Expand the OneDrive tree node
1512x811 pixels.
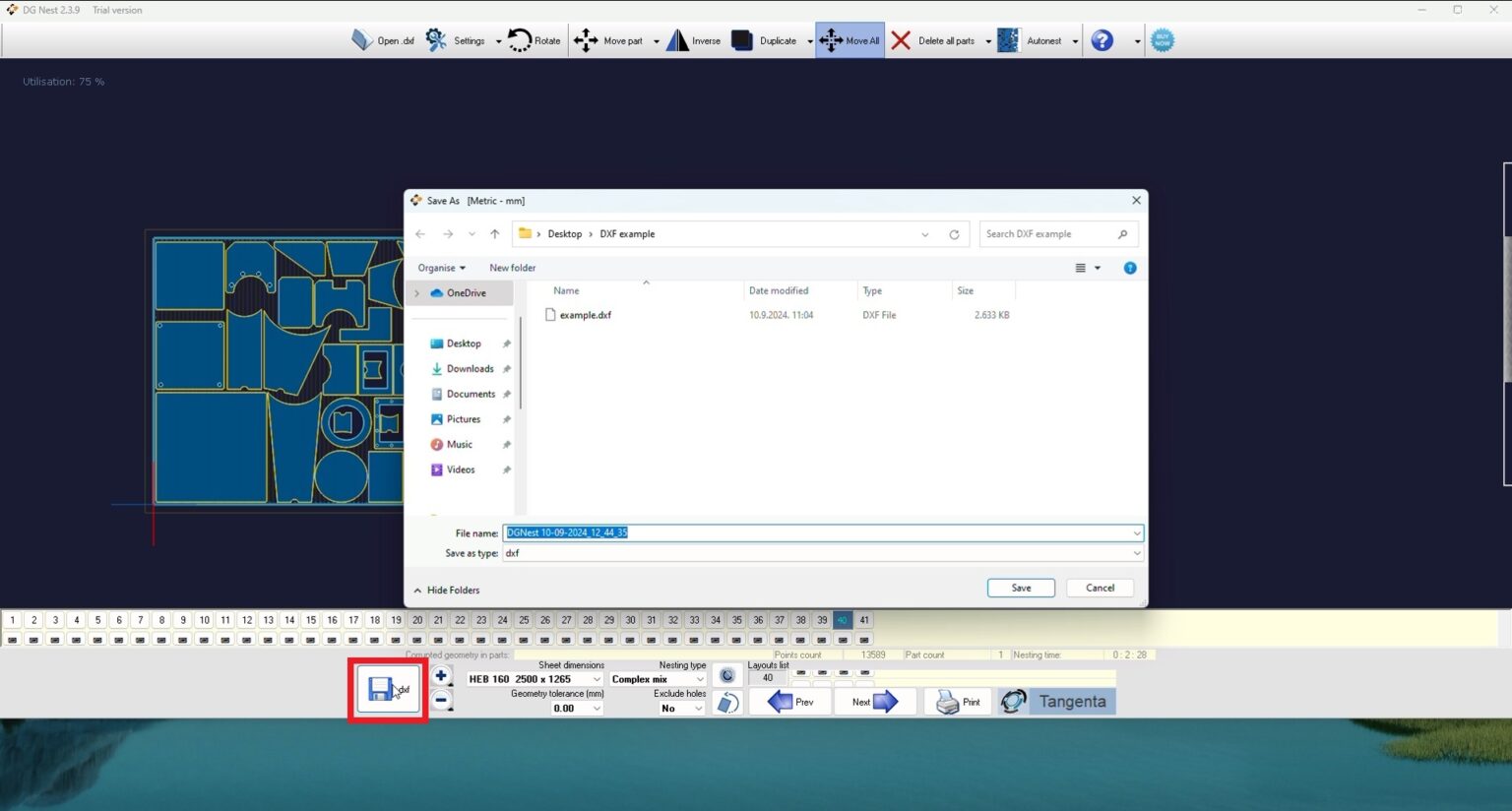pos(417,293)
